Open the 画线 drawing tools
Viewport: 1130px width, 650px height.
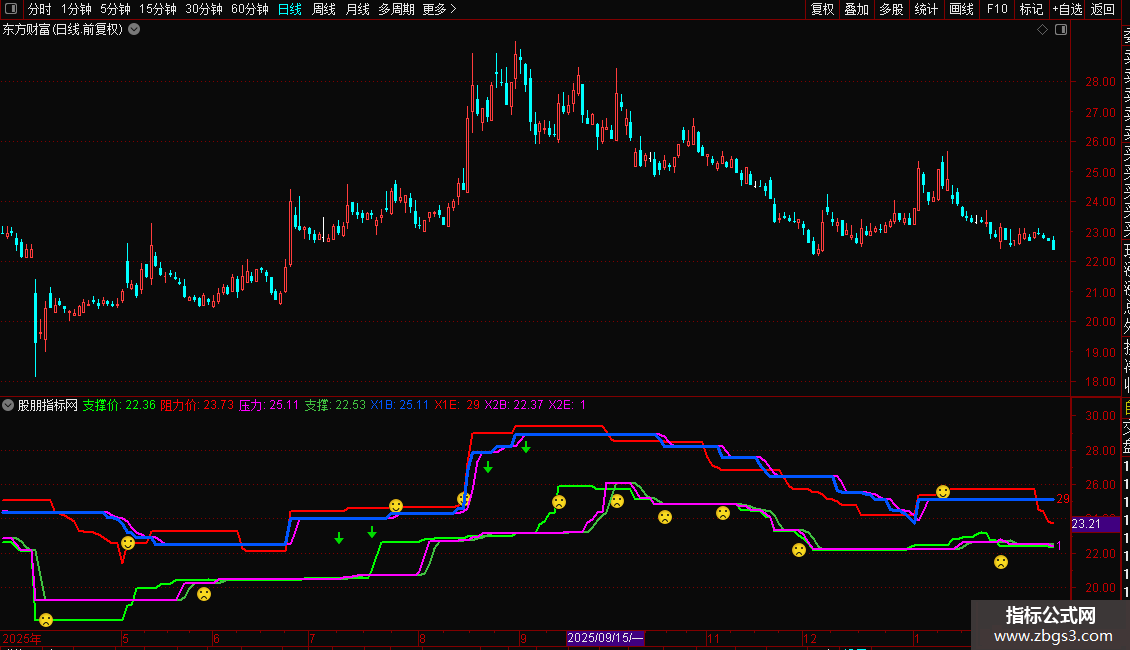coord(961,9)
